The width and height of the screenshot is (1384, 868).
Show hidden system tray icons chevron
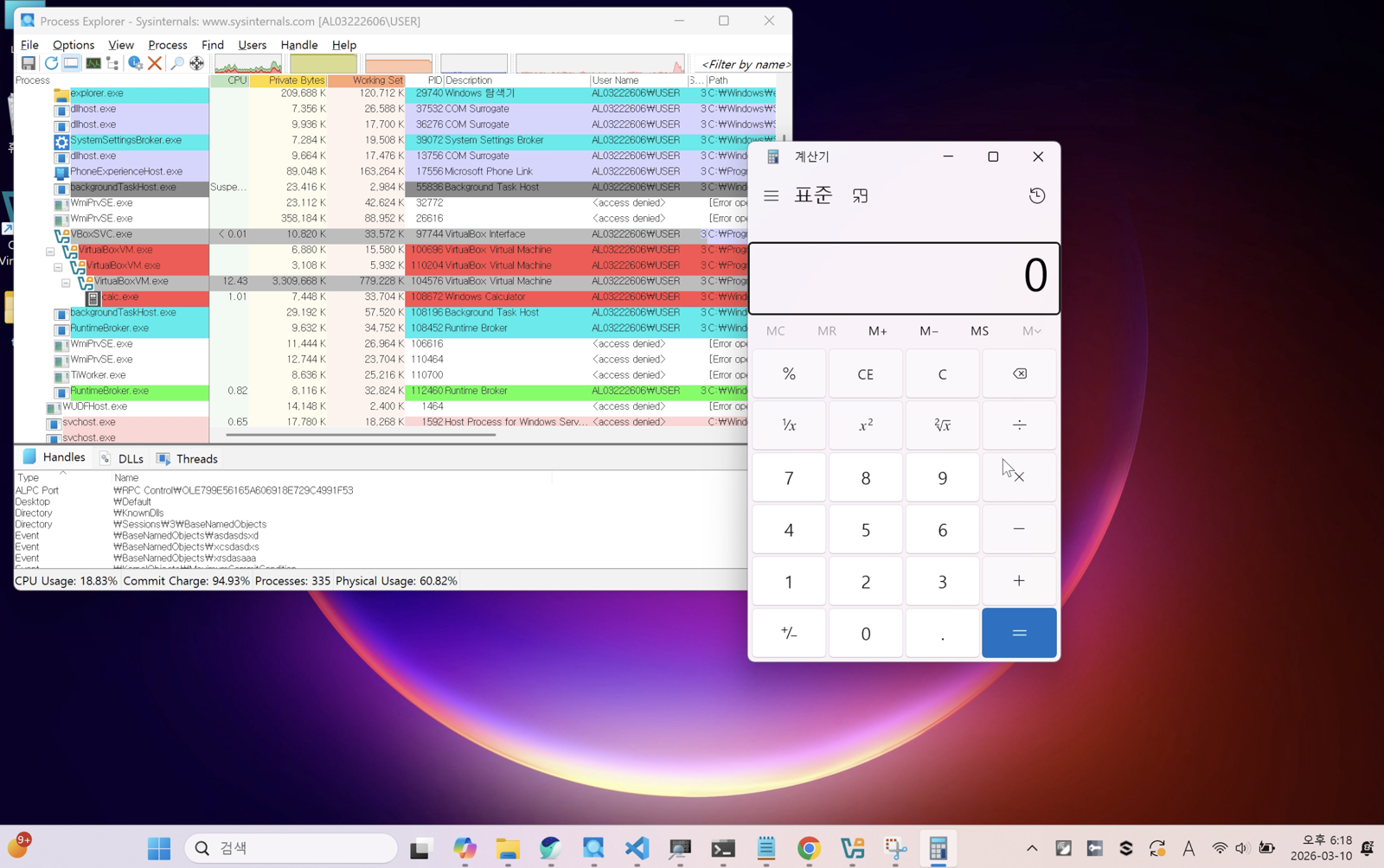(1032, 848)
